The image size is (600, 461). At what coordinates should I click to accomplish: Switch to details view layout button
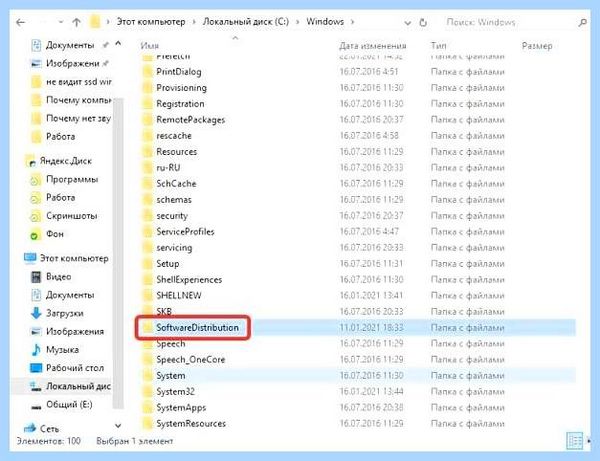pos(574,440)
